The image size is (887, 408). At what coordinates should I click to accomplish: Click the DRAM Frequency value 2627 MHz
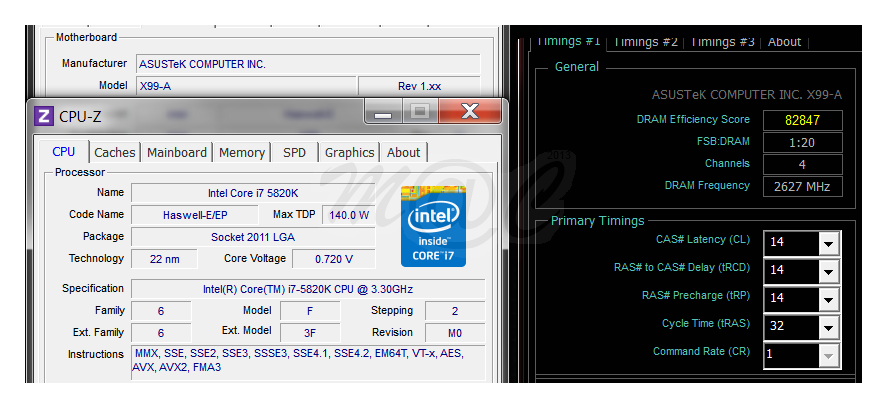coord(802,187)
